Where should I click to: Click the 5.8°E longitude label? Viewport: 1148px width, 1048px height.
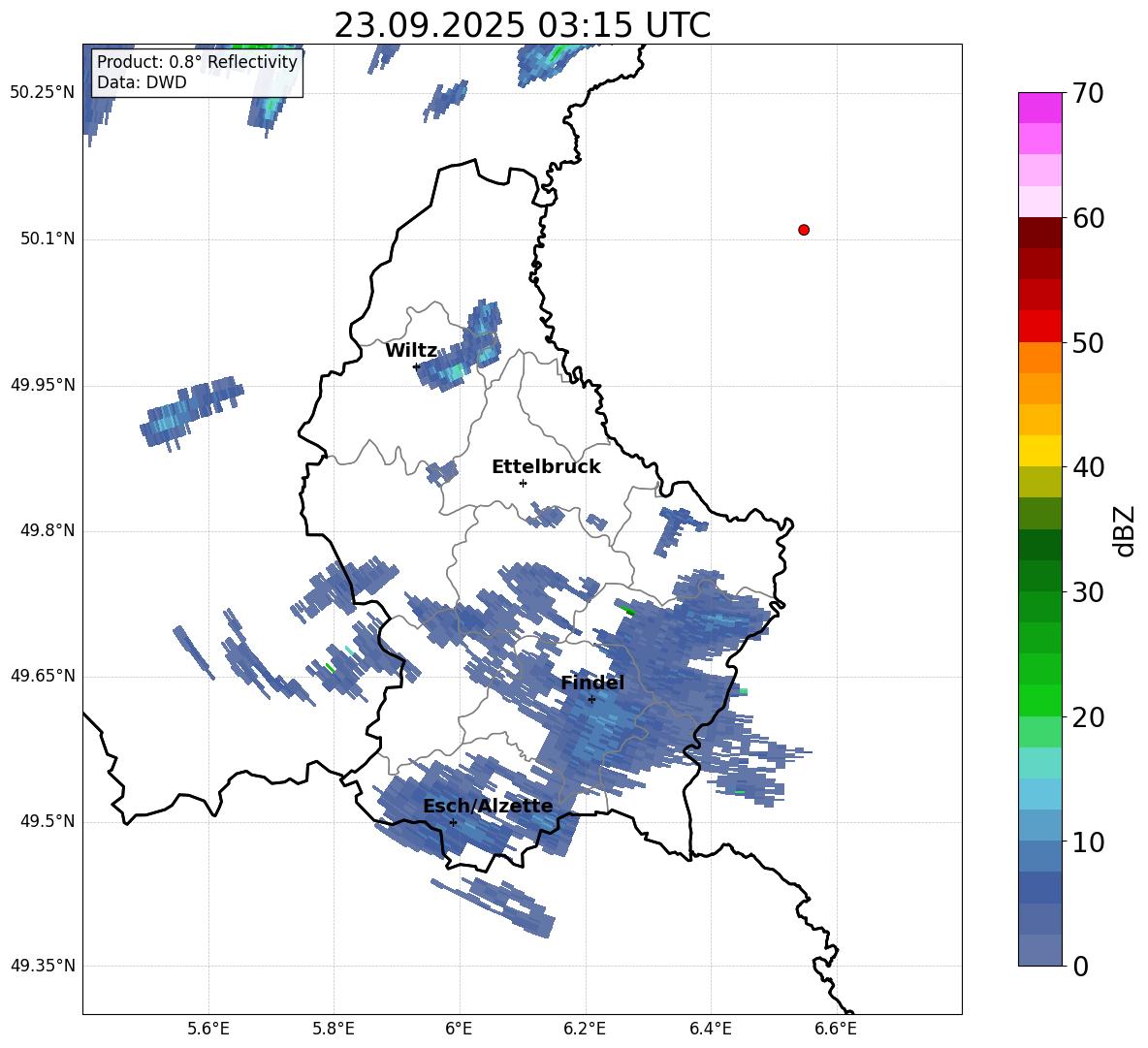(334, 1029)
